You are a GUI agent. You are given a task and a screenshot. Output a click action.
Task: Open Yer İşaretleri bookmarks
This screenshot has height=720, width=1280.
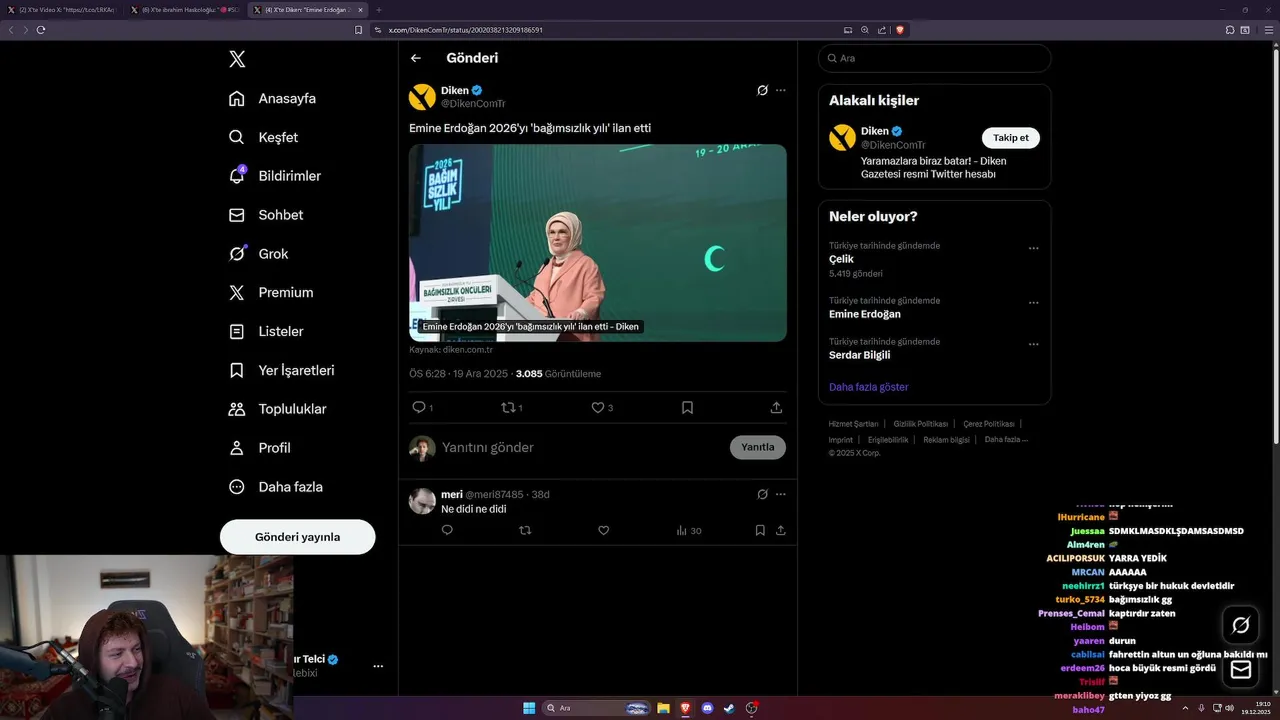pos(282,370)
